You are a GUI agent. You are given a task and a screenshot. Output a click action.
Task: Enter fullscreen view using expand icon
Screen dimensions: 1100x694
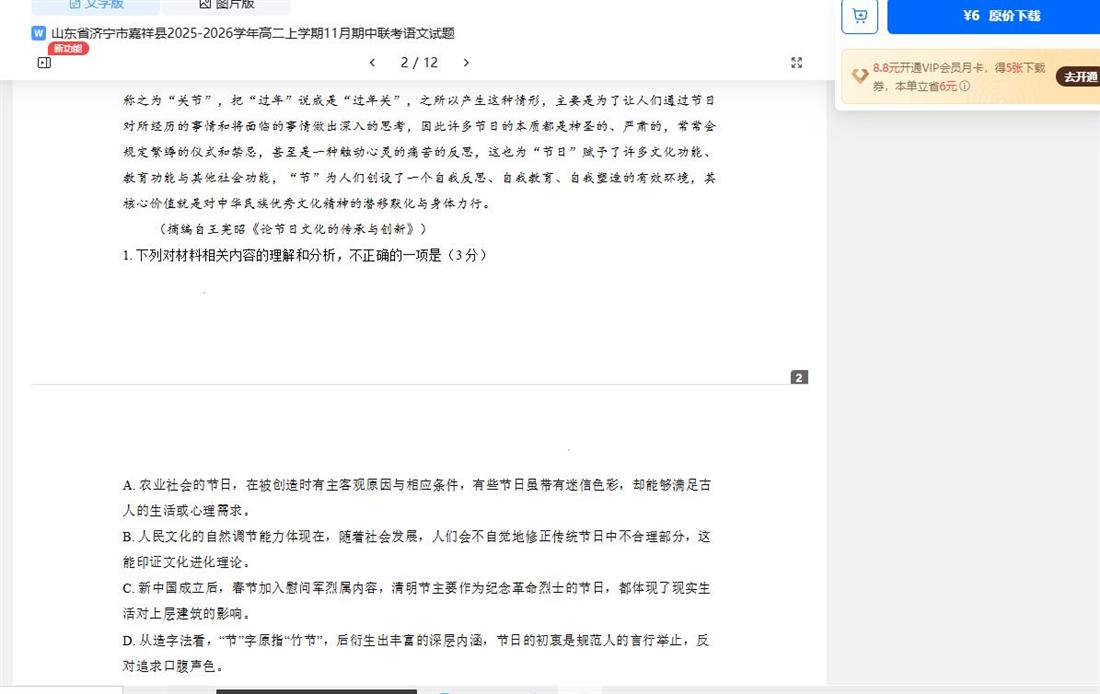click(x=797, y=63)
